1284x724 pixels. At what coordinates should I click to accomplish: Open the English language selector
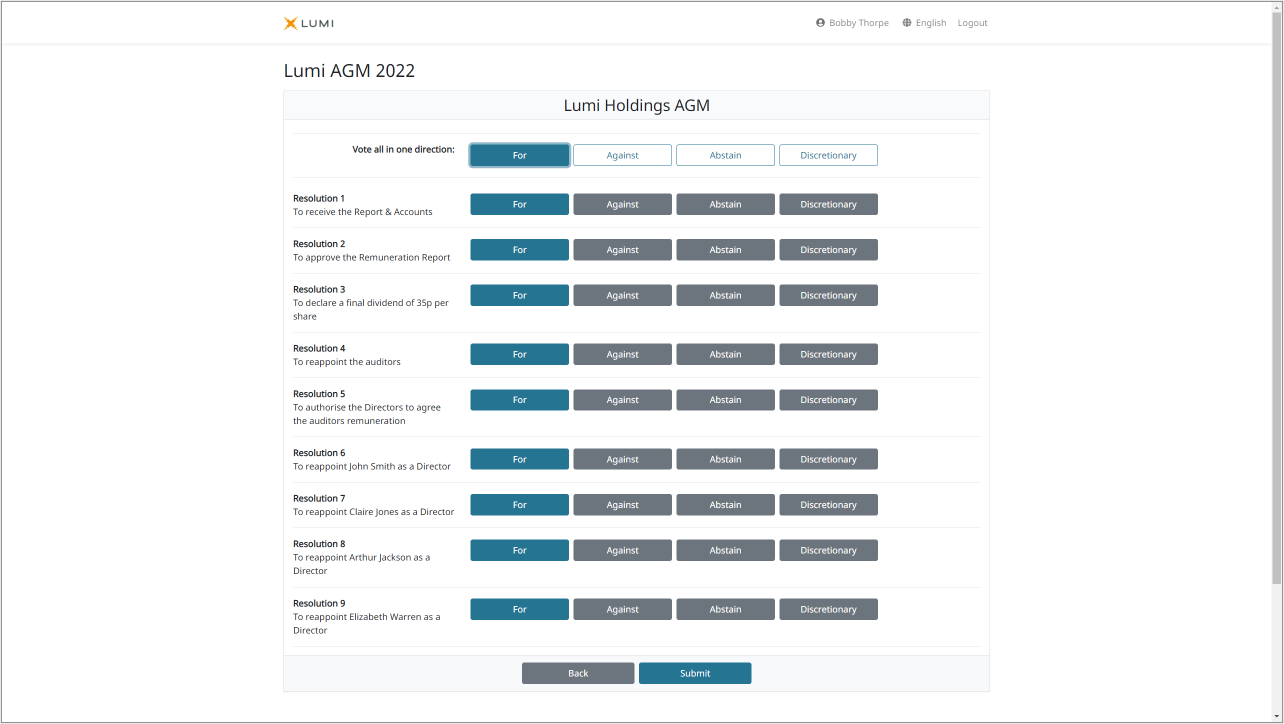tap(931, 23)
